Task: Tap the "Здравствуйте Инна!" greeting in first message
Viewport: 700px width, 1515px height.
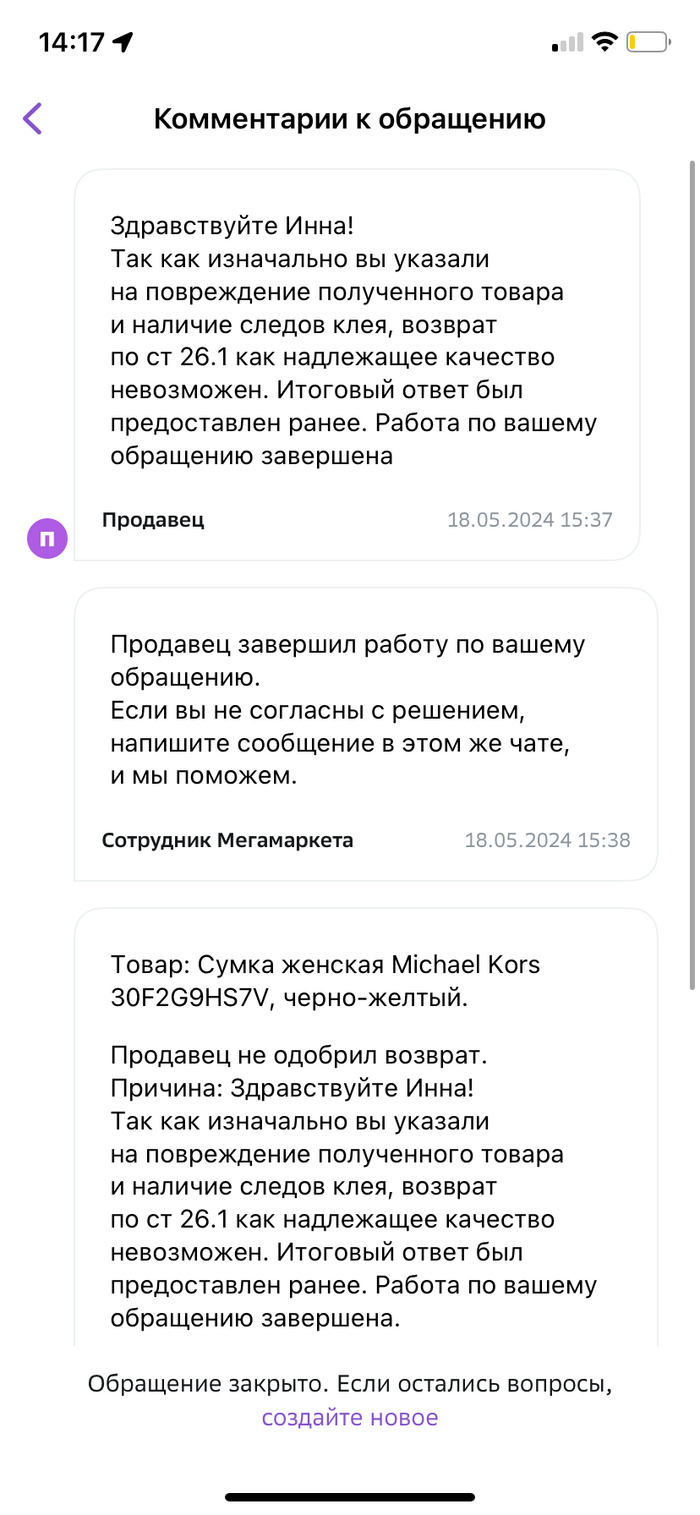Action: (x=232, y=226)
